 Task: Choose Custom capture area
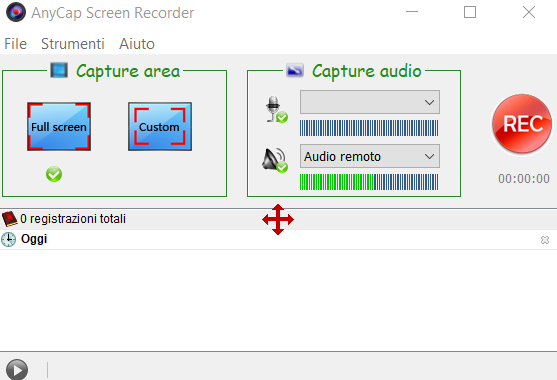click(x=160, y=126)
